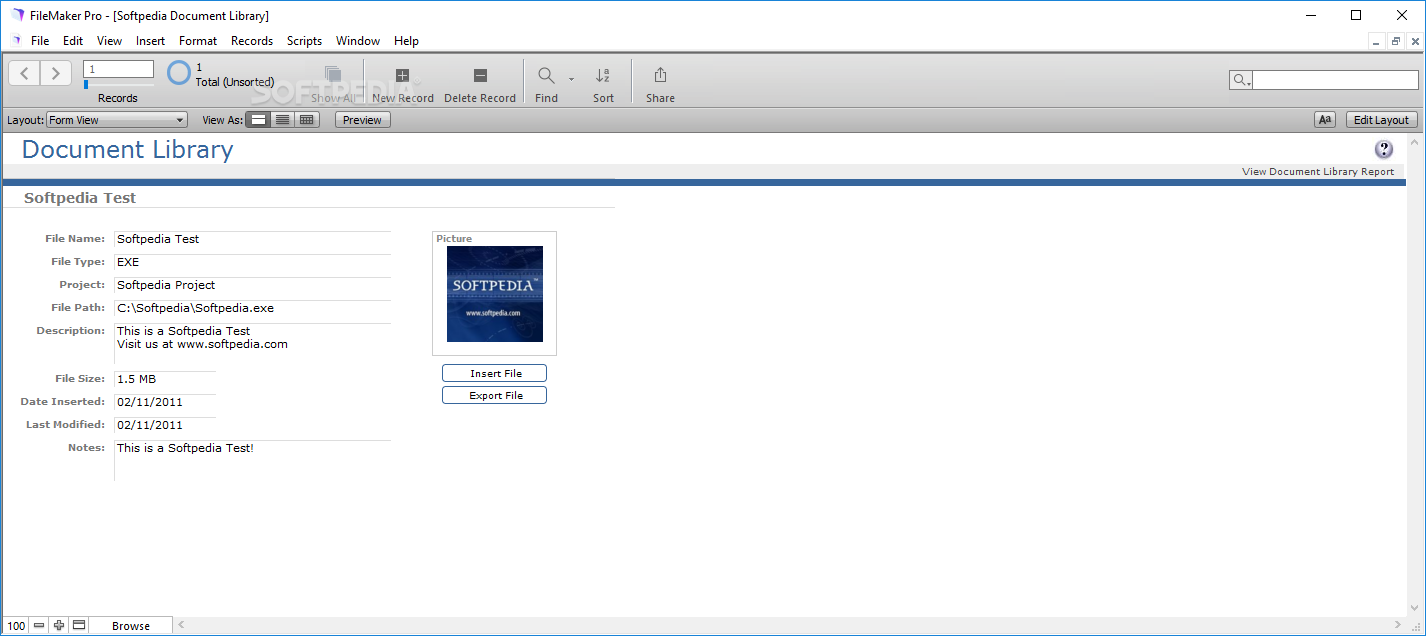Image resolution: width=1426 pixels, height=636 pixels.
Task: Click the Insert File button
Action: pyautogui.click(x=495, y=373)
